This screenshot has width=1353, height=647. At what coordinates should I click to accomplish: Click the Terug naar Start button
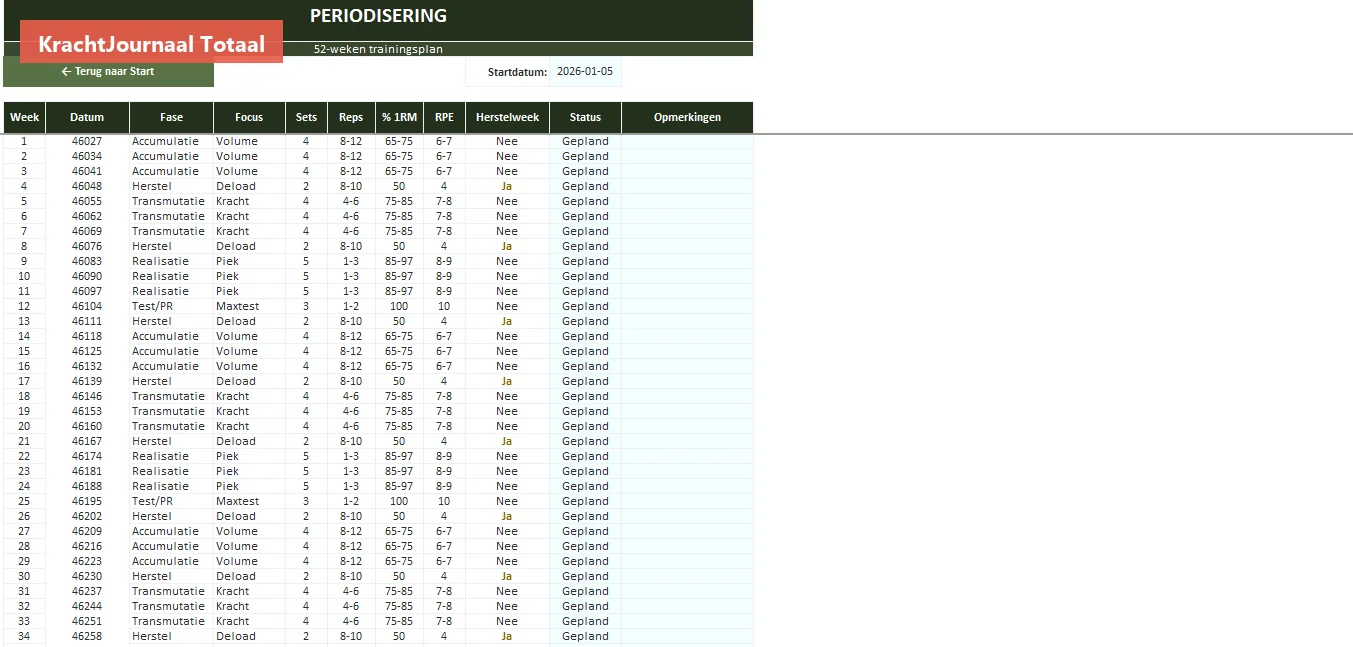click(108, 72)
